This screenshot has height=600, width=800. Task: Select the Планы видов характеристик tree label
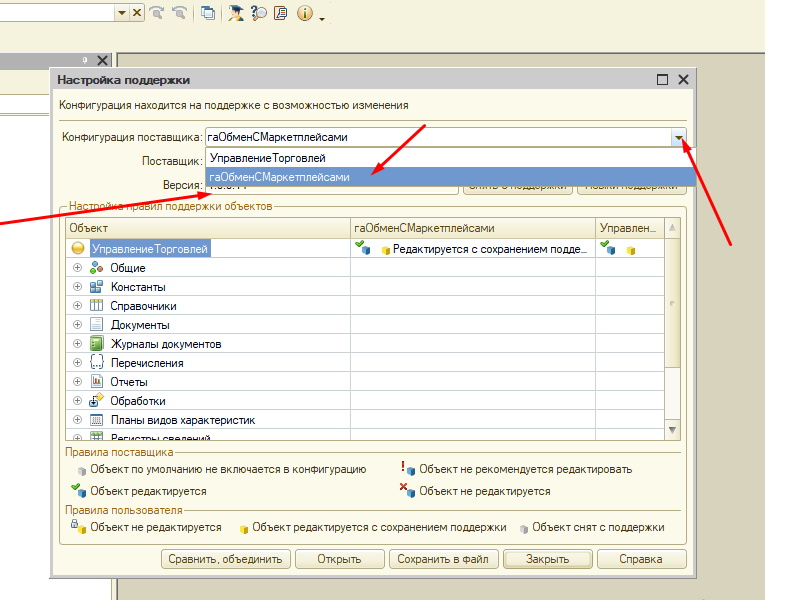coord(183,420)
